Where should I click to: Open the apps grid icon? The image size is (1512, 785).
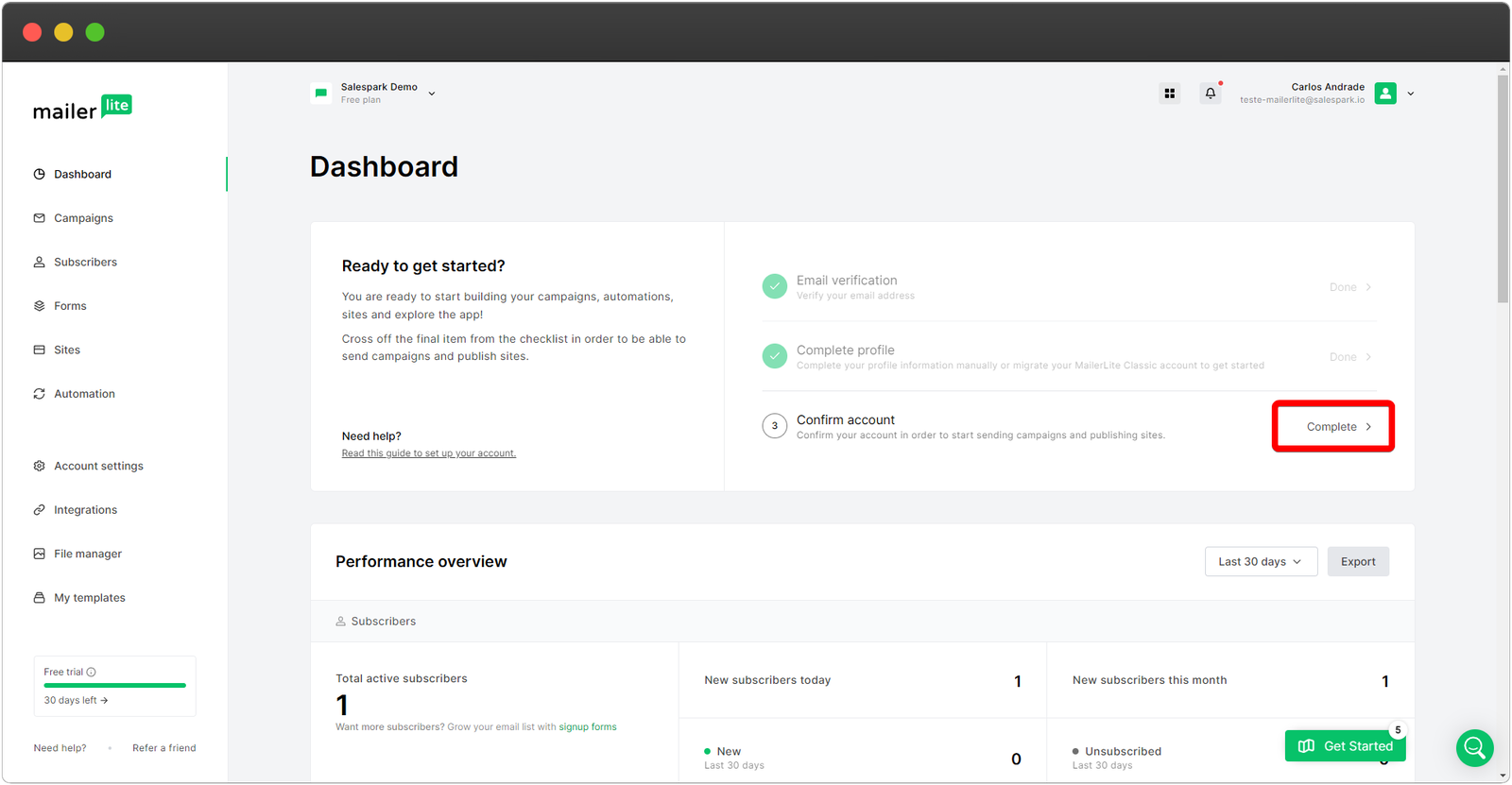tap(1169, 94)
